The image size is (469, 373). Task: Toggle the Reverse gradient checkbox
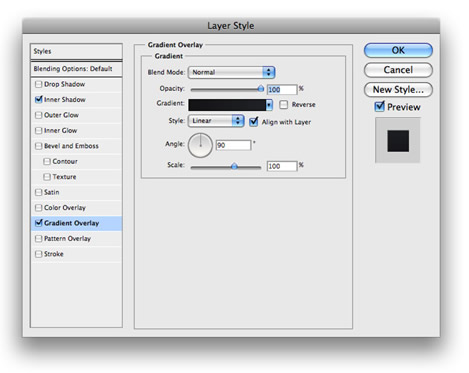[283, 105]
